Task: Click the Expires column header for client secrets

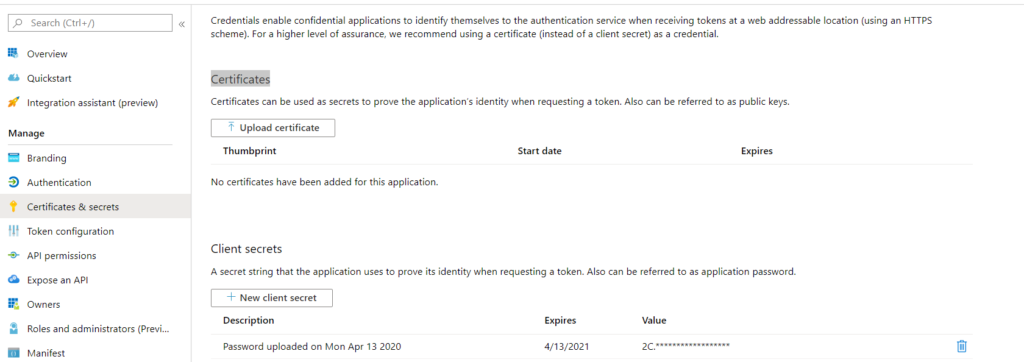Action: (560, 321)
